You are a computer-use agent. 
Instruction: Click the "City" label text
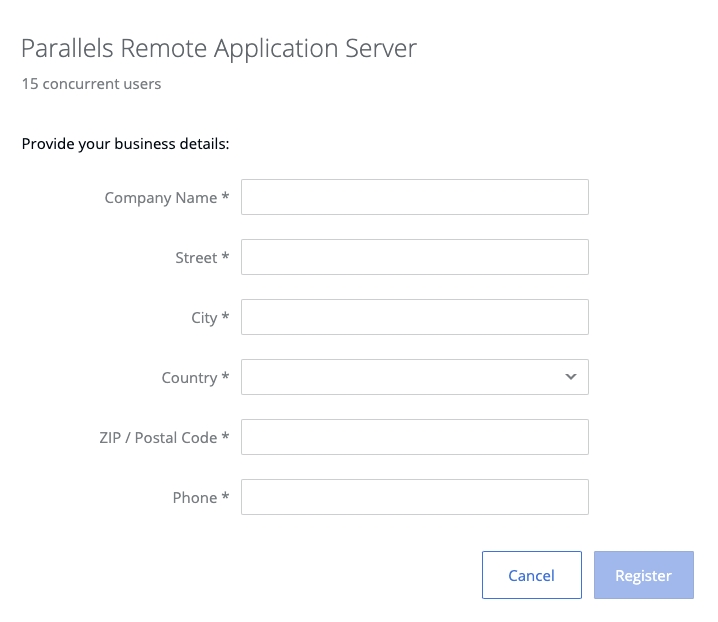[204, 318]
